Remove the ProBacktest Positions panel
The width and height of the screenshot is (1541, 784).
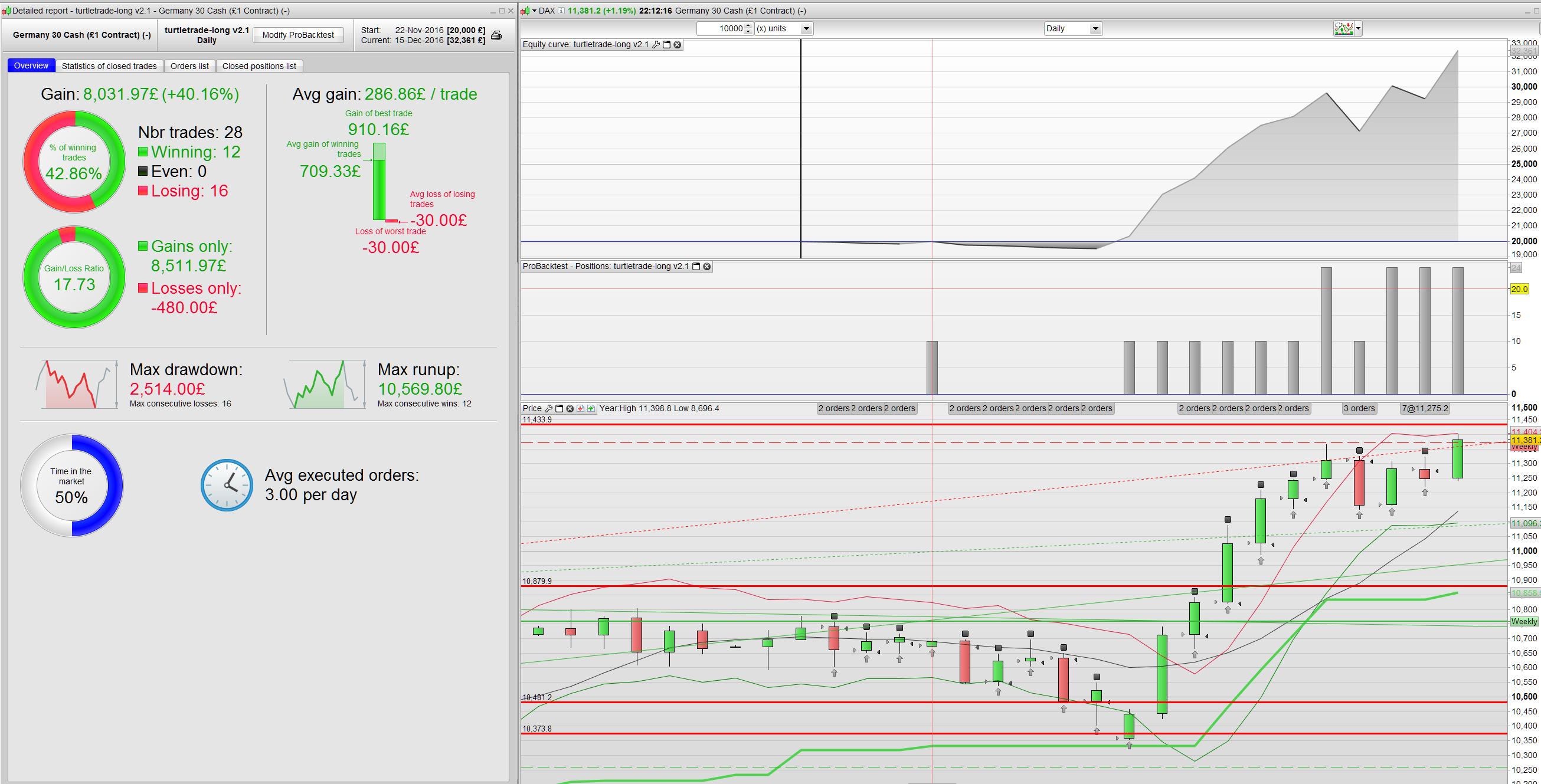[706, 266]
